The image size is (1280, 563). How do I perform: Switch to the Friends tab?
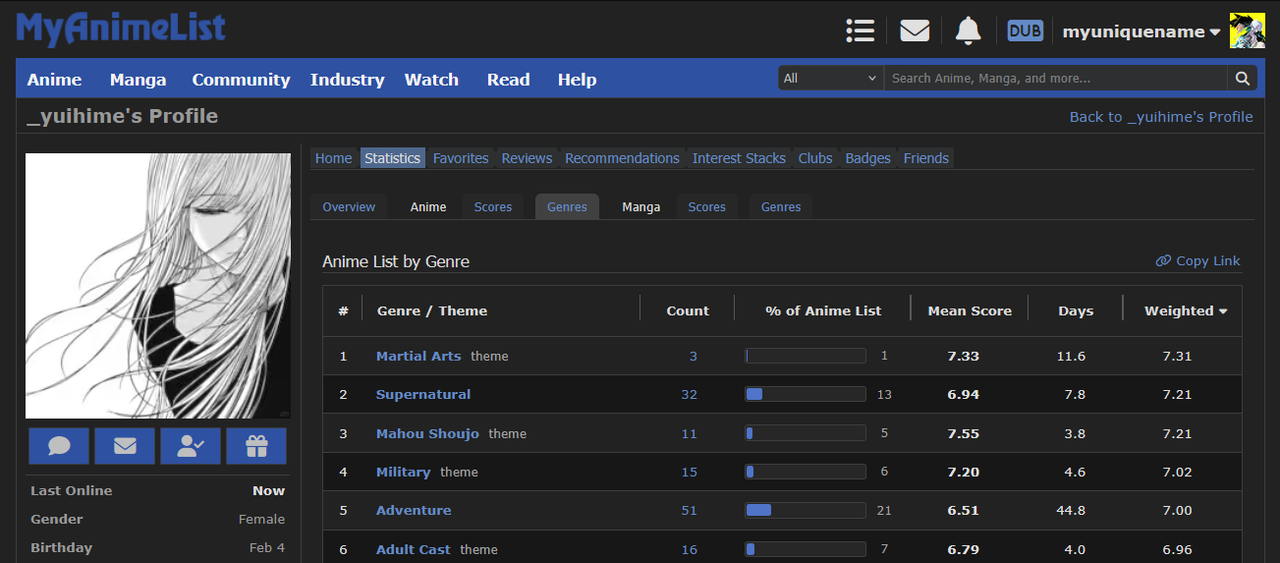point(926,158)
